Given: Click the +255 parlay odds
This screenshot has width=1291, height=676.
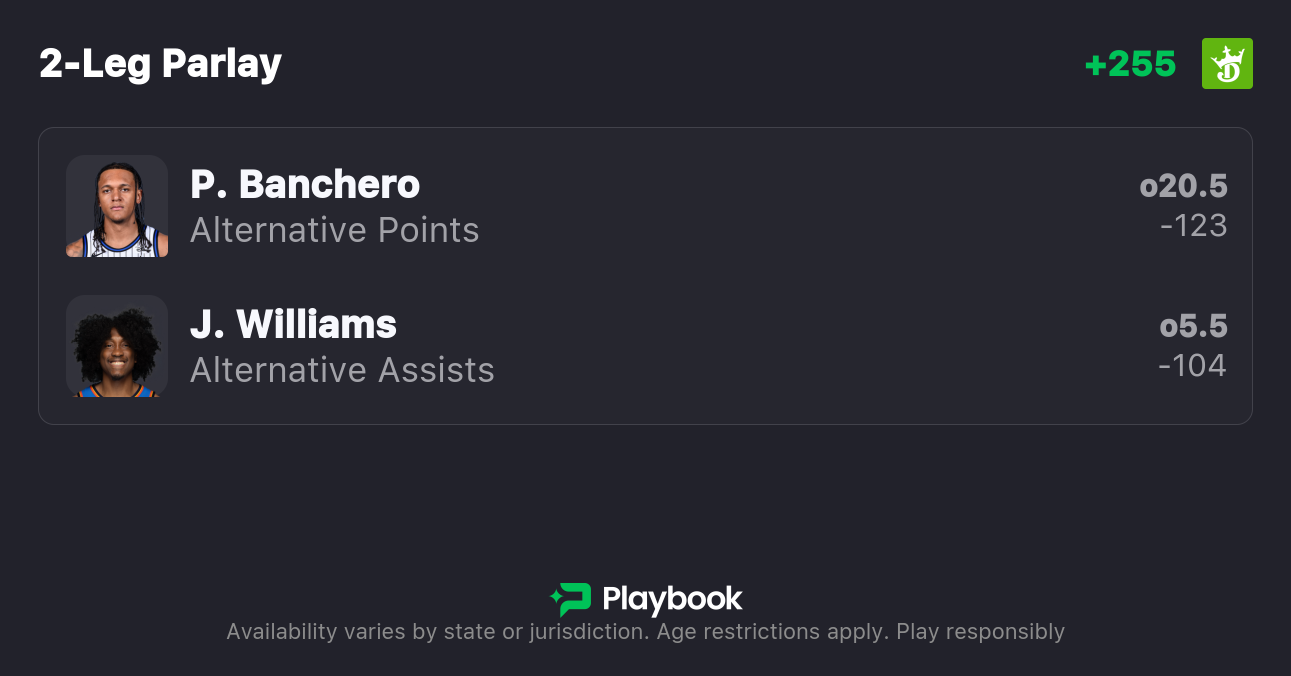Looking at the screenshot, I should [1130, 64].
